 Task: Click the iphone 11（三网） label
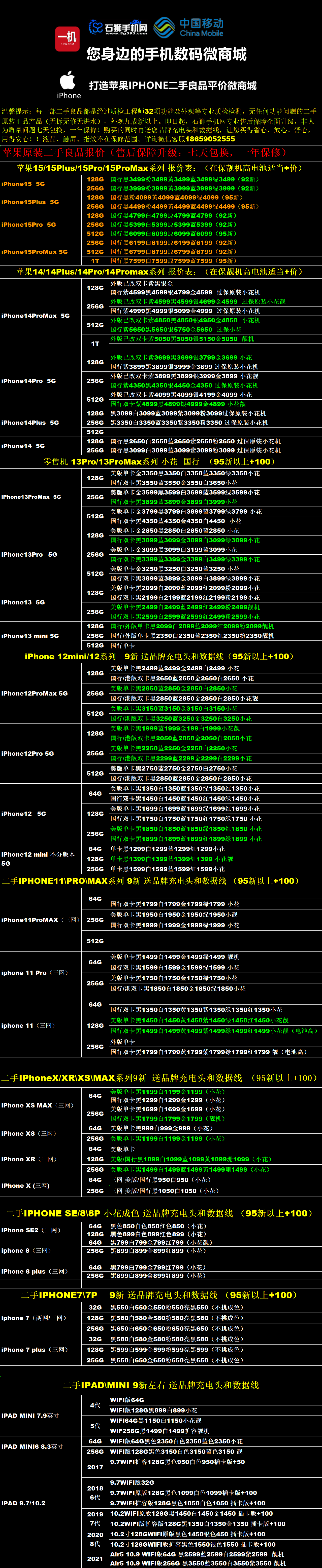28,1026
